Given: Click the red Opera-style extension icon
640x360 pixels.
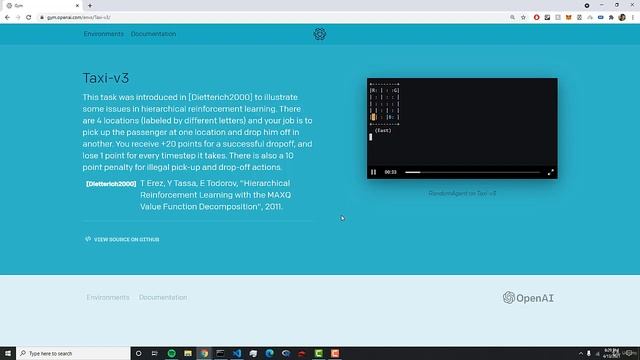Looking at the screenshot, I should [536, 18].
